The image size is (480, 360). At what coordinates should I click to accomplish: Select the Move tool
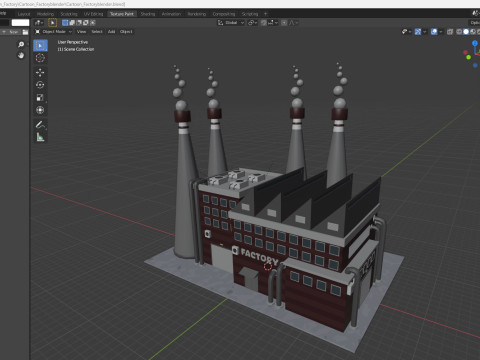click(40, 72)
